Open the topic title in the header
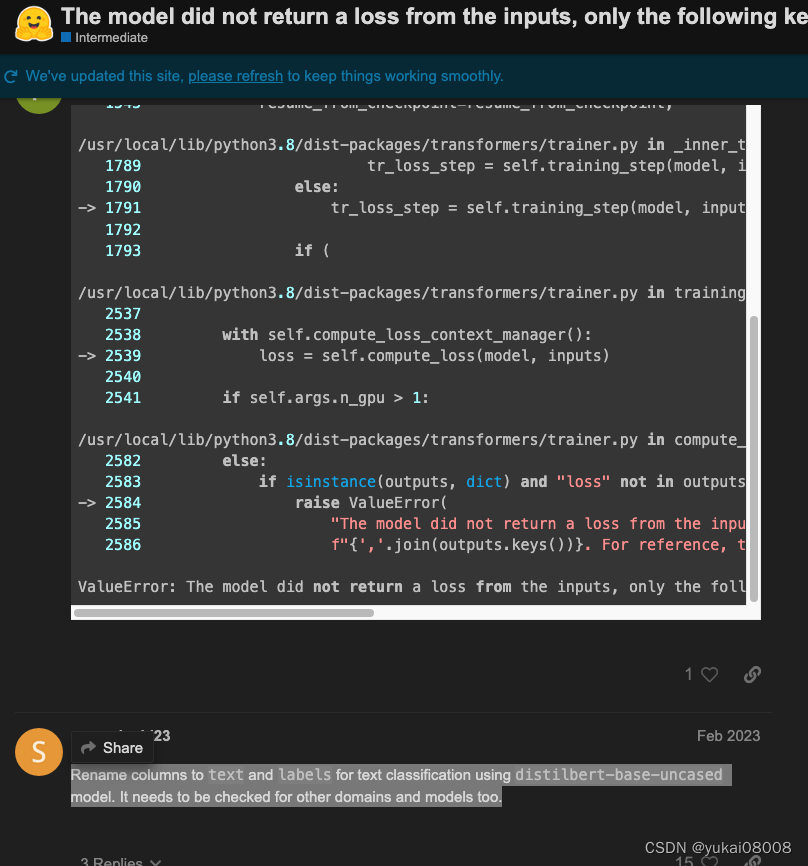Image resolution: width=808 pixels, height=866 pixels. point(434,17)
